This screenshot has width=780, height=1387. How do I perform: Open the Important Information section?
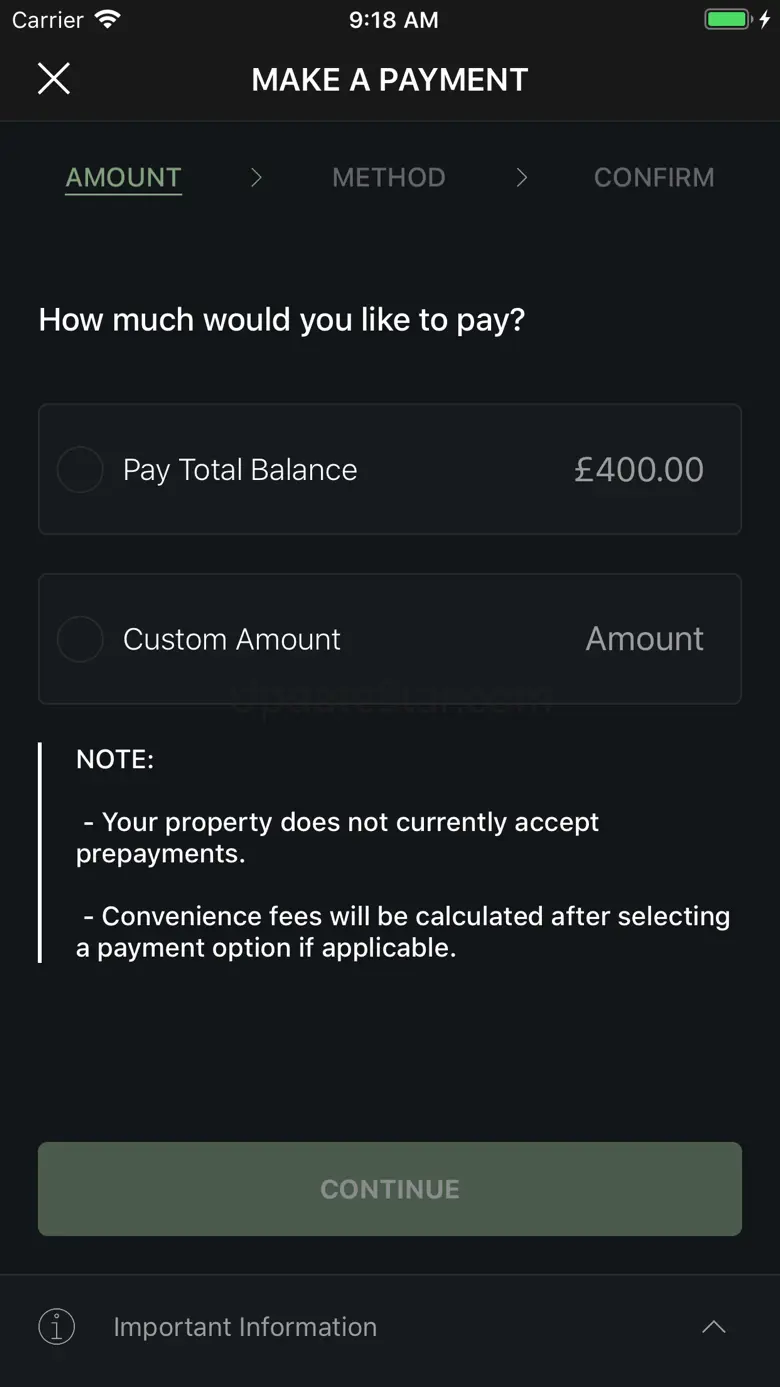tap(245, 1327)
